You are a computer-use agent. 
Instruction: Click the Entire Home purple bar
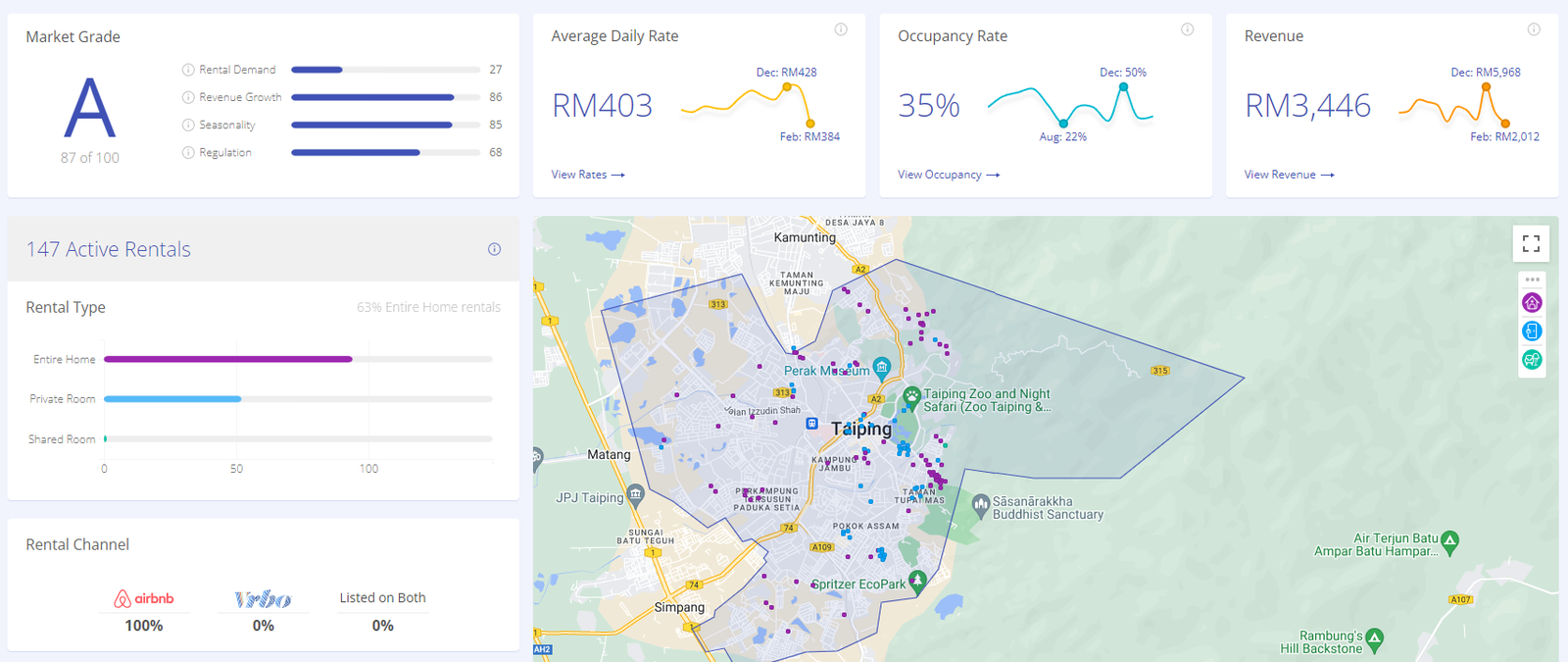pos(227,359)
